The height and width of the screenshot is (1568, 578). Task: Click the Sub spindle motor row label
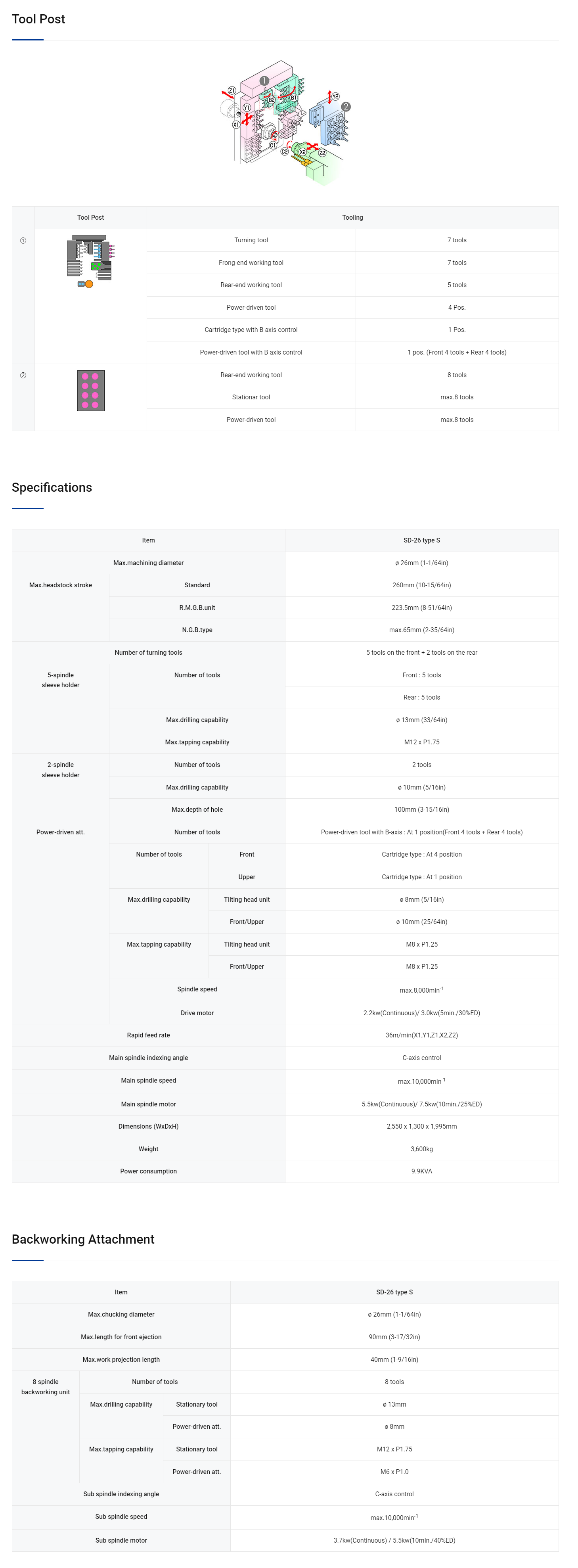[x=121, y=1541]
